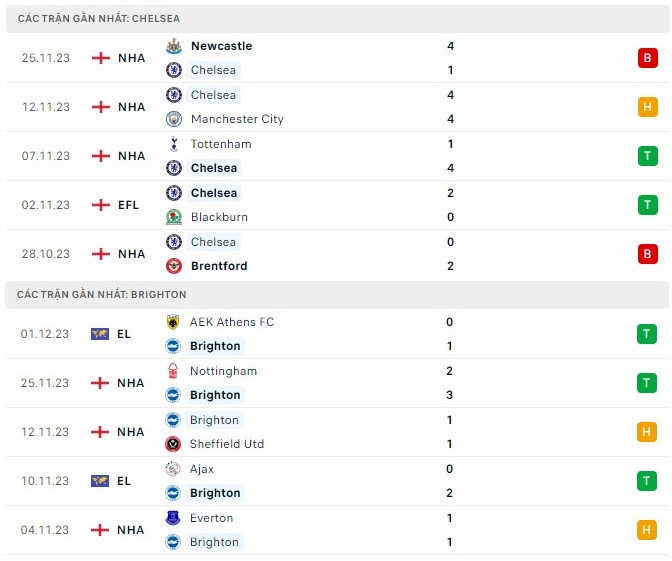672x561 pixels.
Task: Open the AEK Athens FC team link
Action: pyautogui.click(x=232, y=322)
